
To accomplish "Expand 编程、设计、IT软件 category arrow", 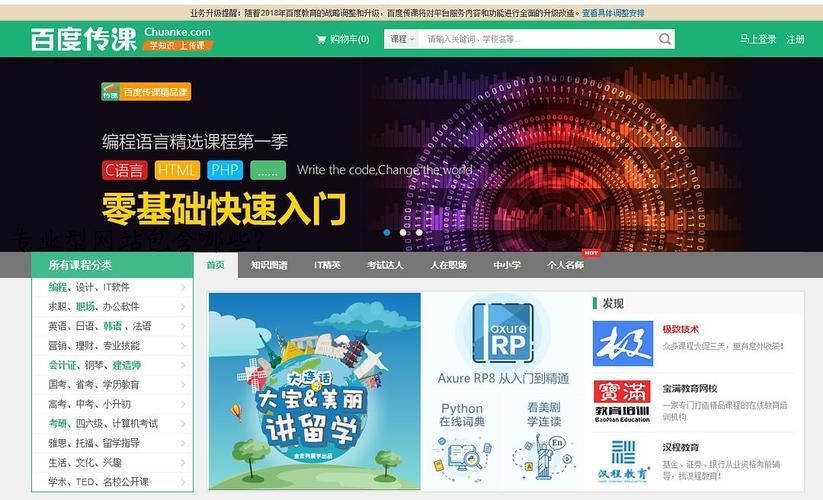I will coord(183,287).
